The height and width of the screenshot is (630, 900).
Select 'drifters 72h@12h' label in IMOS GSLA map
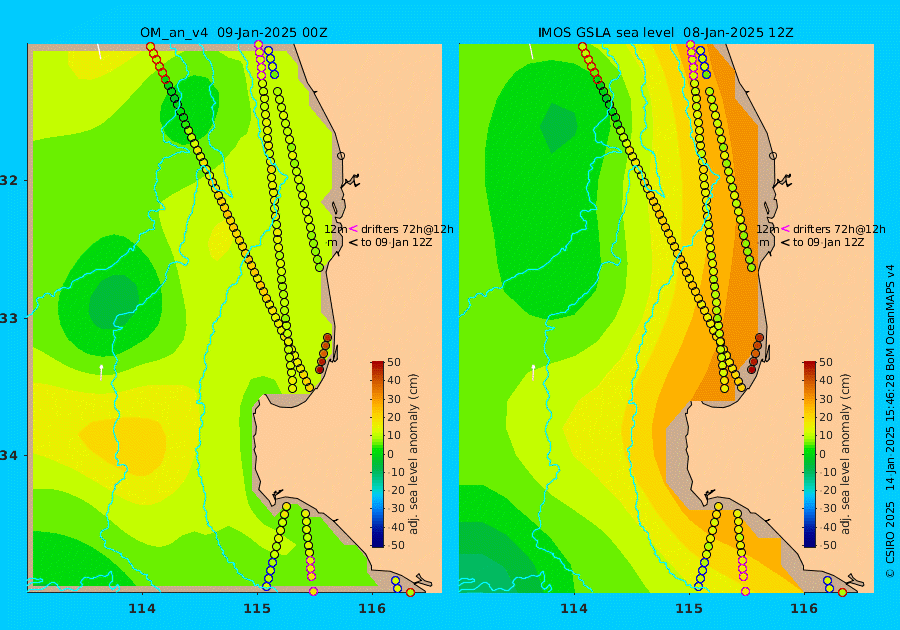point(839,229)
